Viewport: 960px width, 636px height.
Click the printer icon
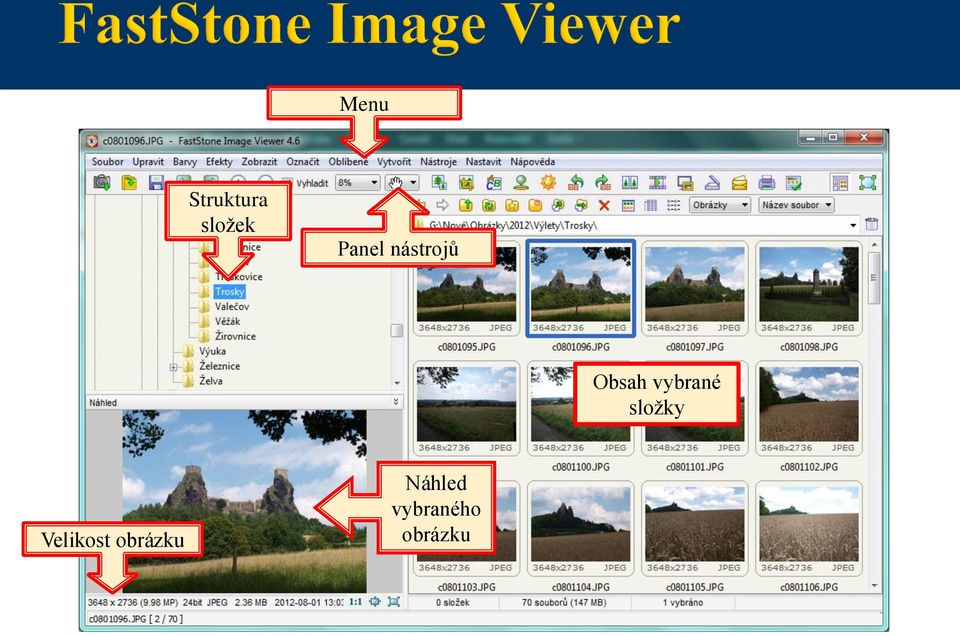[x=767, y=182]
